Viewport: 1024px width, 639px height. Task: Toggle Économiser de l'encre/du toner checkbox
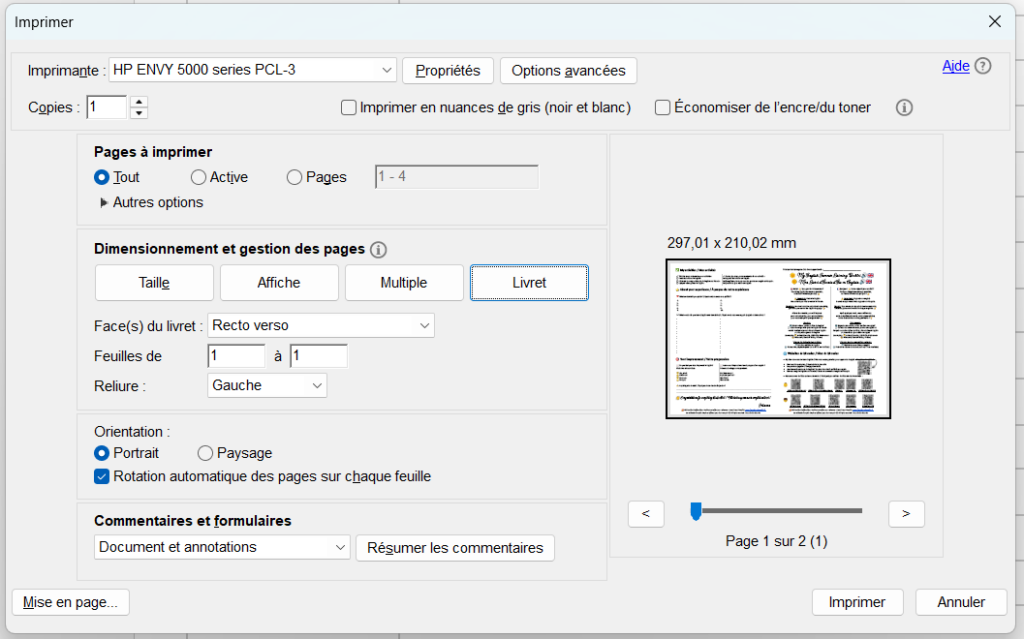[662, 108]
